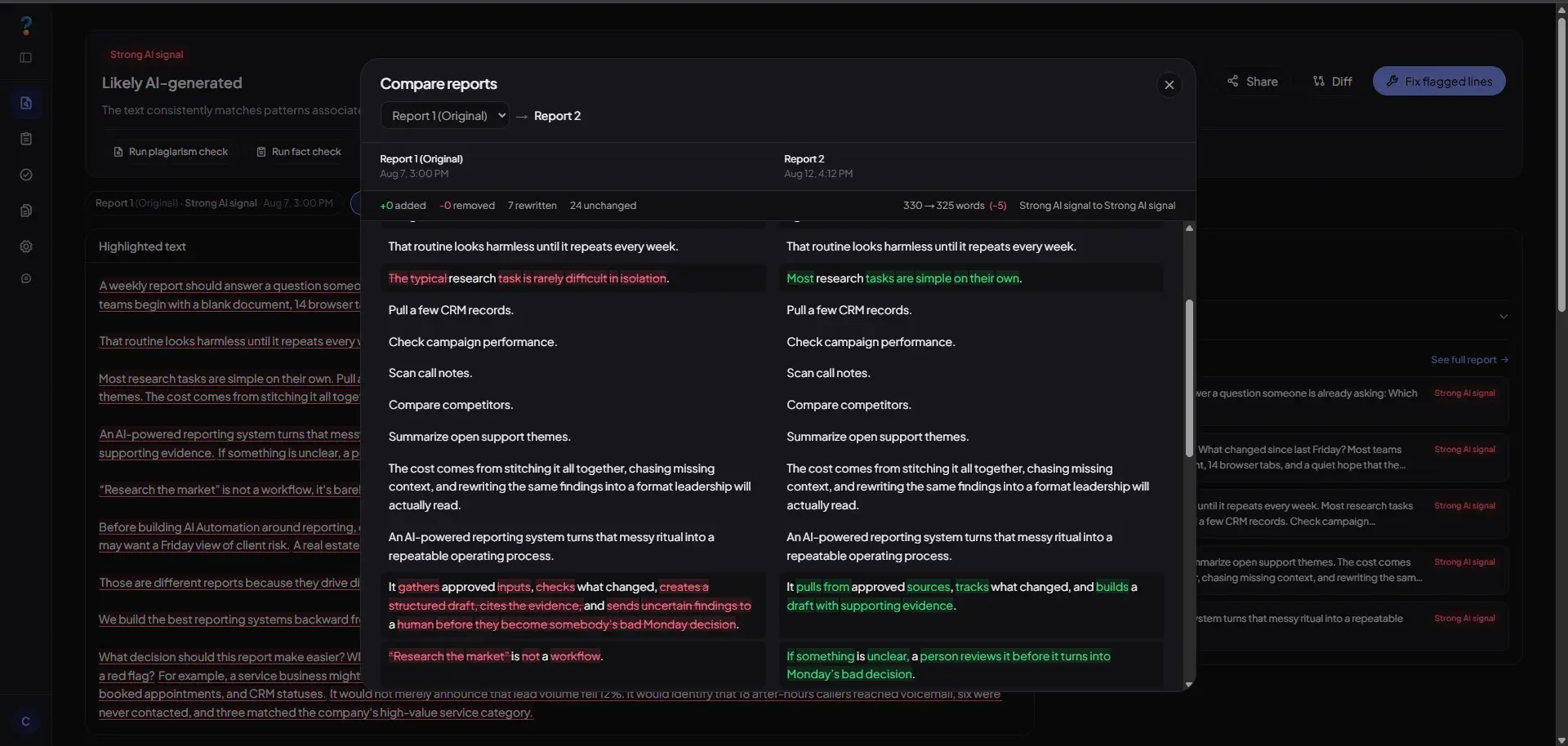Click the page scrollbar thumb

(1561, 163)
